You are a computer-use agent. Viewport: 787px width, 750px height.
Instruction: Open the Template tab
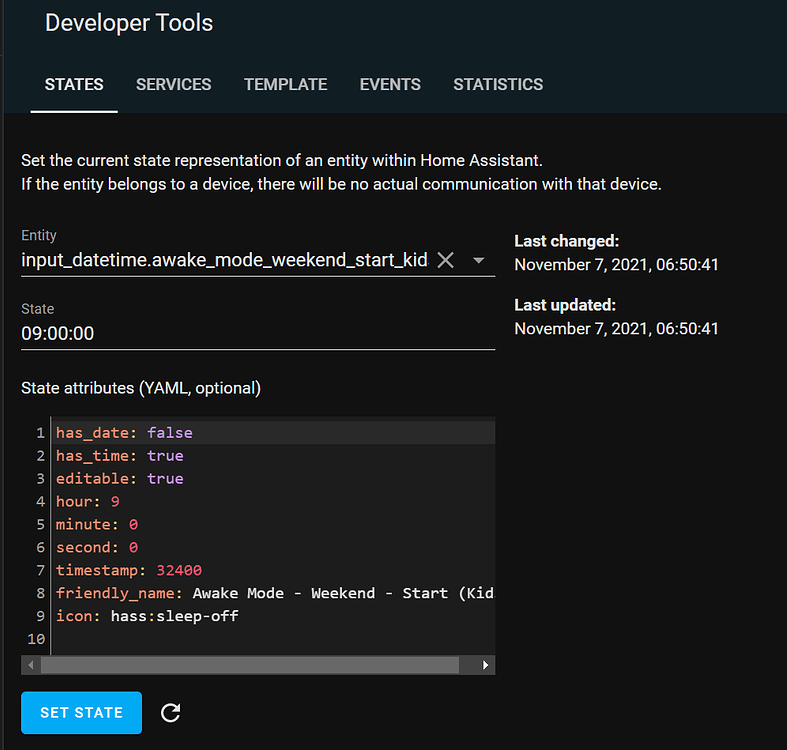(285, 84)
